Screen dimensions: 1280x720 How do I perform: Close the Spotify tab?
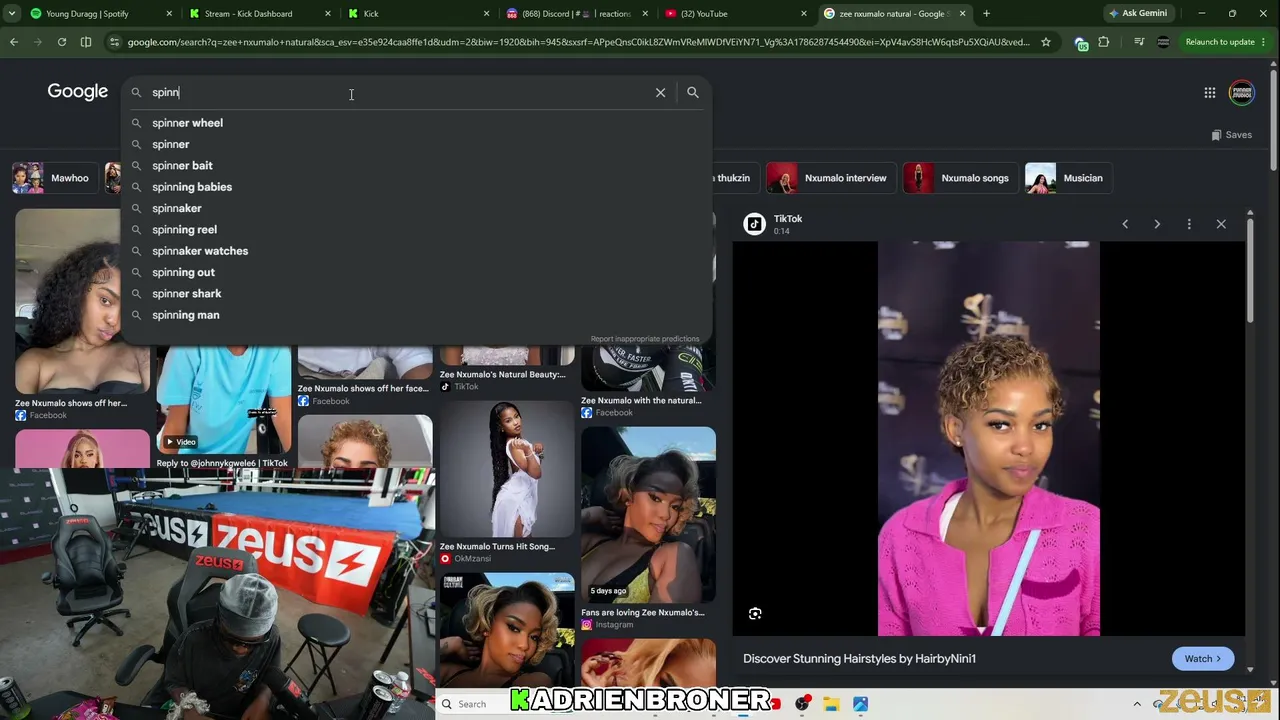[168, 14]
